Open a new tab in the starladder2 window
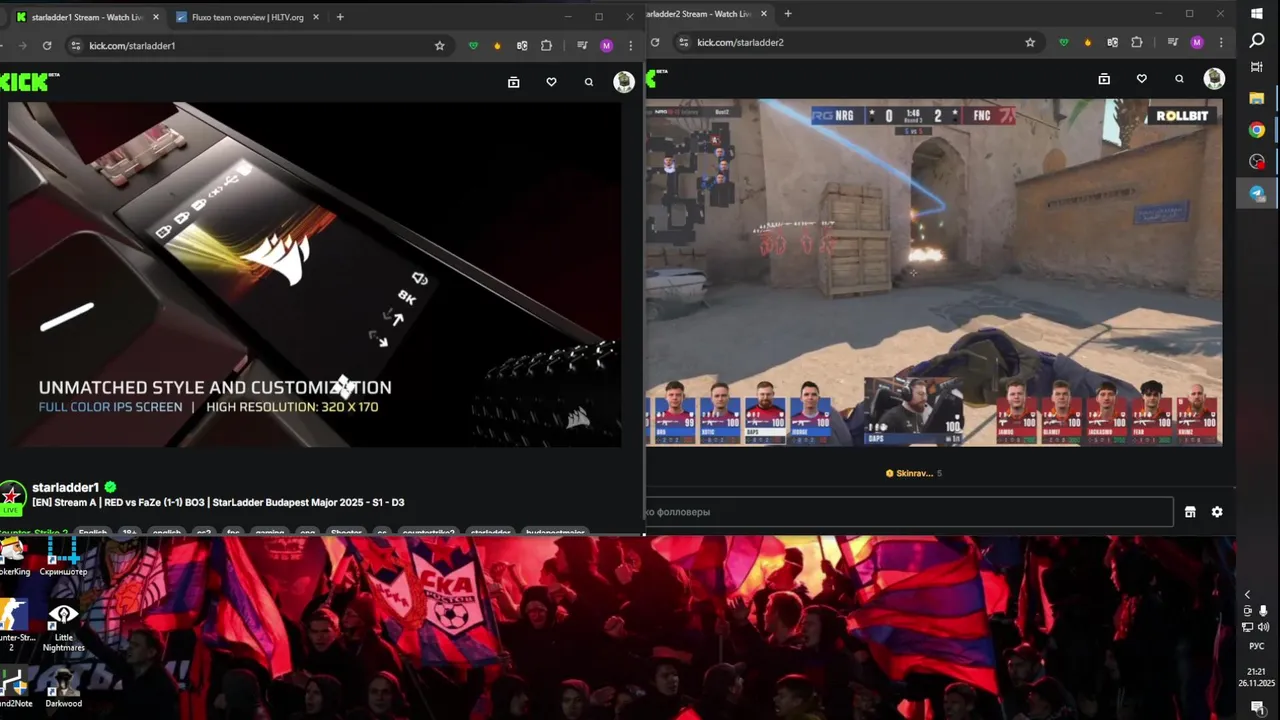Screen dimensions: 1280x720 tap(788, 14)
